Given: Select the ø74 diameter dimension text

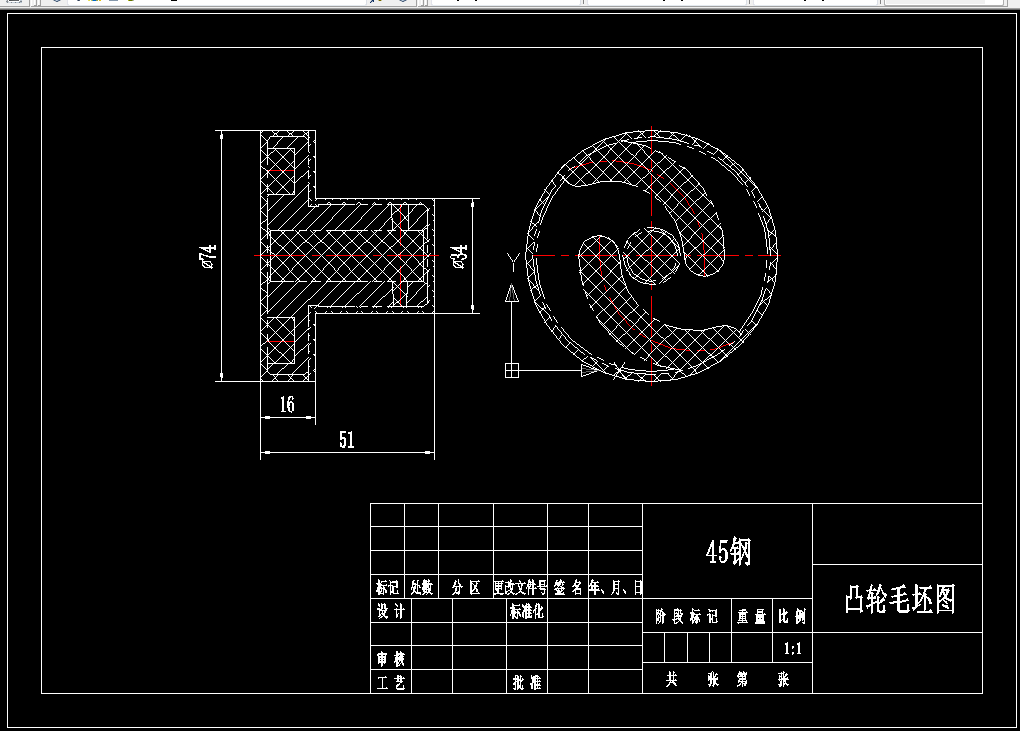Looking at the screenshot, I should point(207,256).
